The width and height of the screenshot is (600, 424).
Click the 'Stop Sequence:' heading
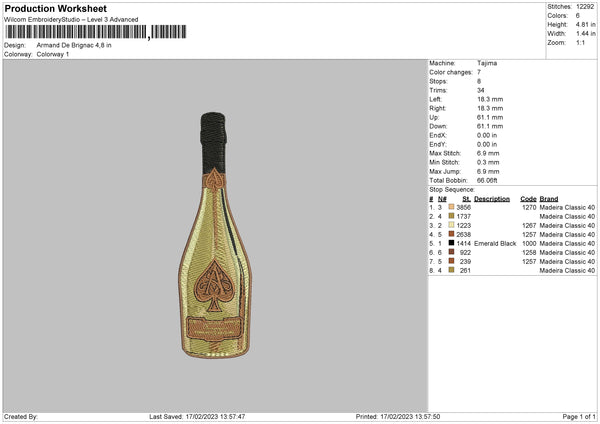click(x=452, y=189)
